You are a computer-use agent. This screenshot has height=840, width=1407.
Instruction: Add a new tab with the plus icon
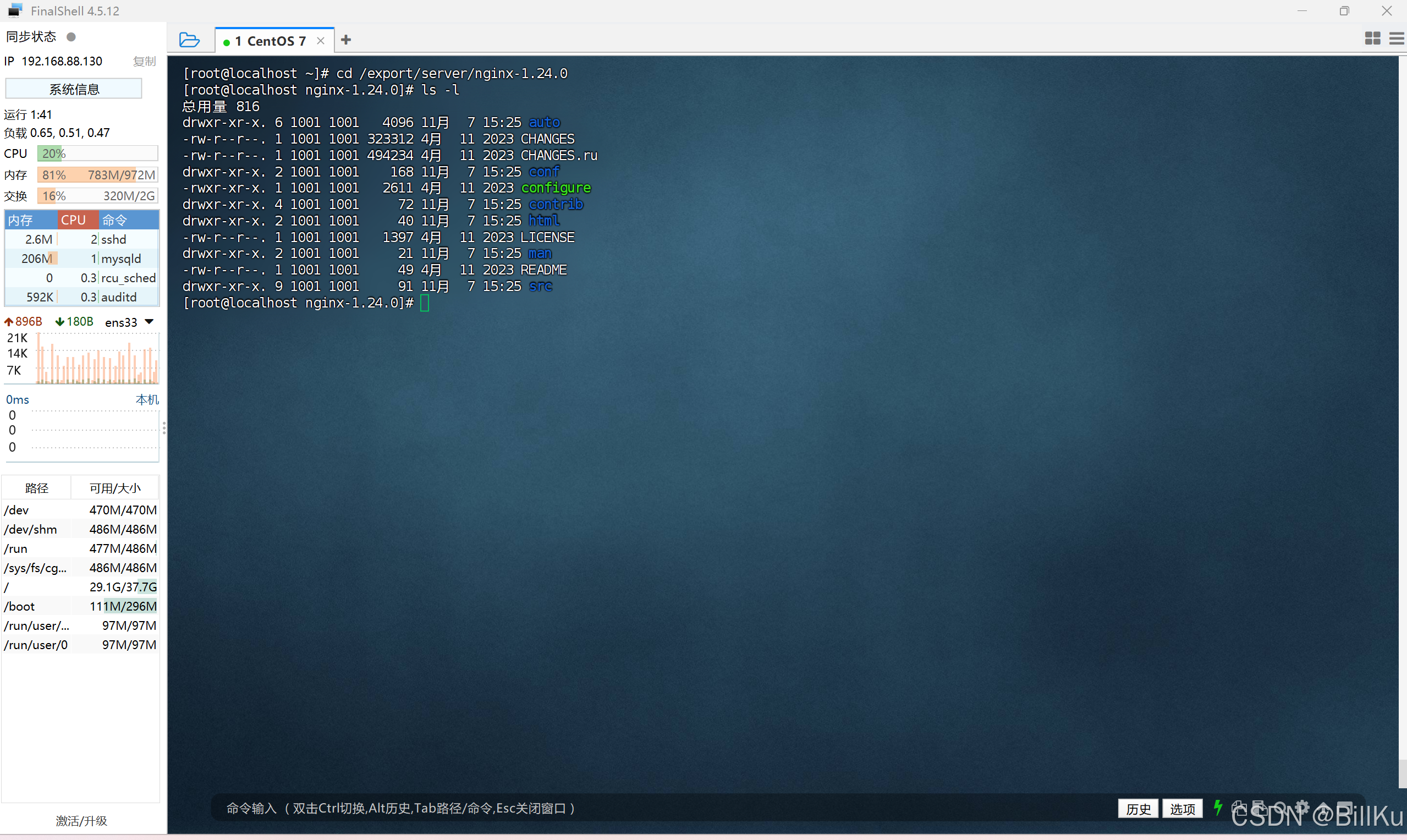click(347, 40)
